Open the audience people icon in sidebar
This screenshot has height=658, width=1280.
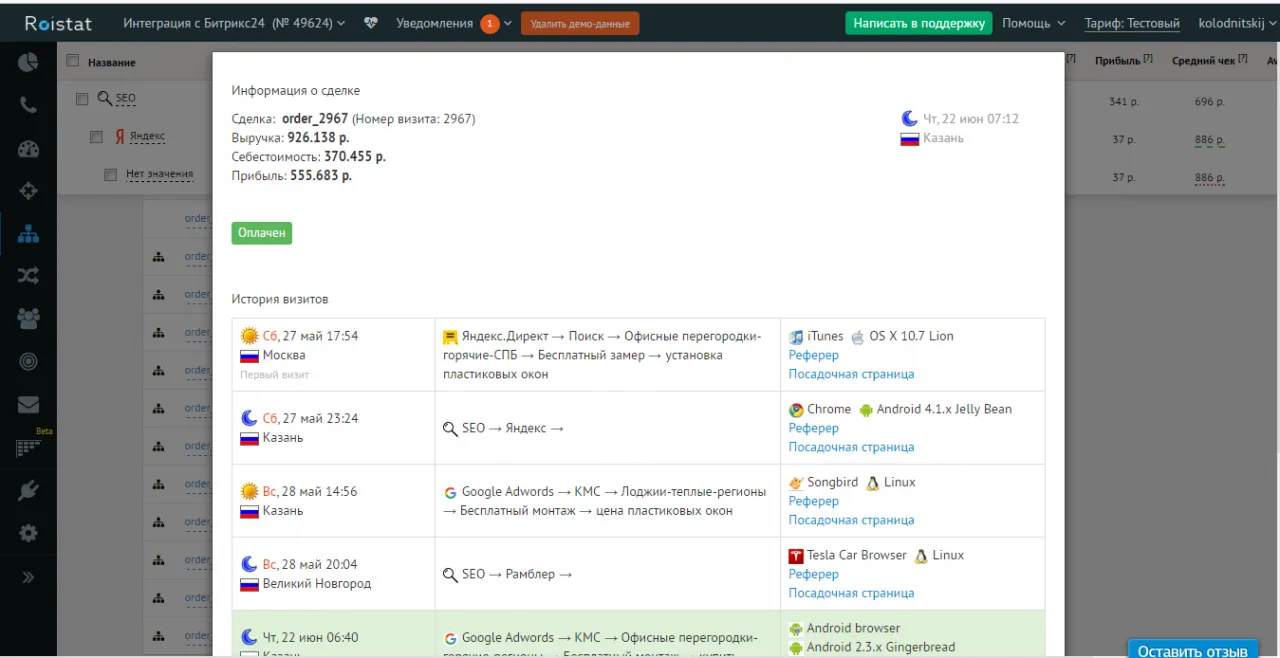pos(27,318)
